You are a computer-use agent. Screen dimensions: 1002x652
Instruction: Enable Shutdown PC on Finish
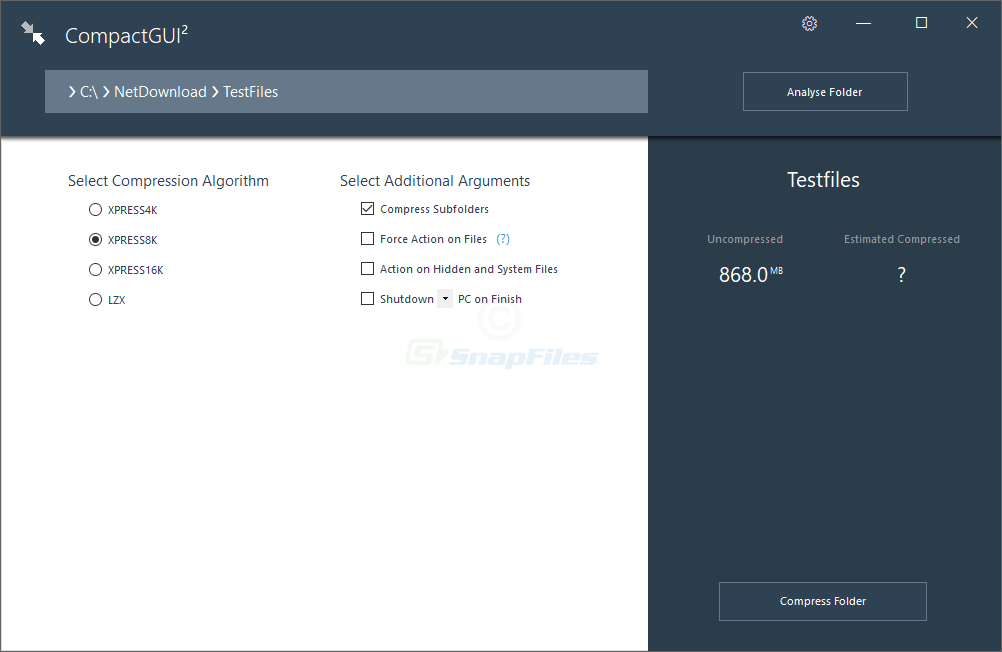pos(367,298)
